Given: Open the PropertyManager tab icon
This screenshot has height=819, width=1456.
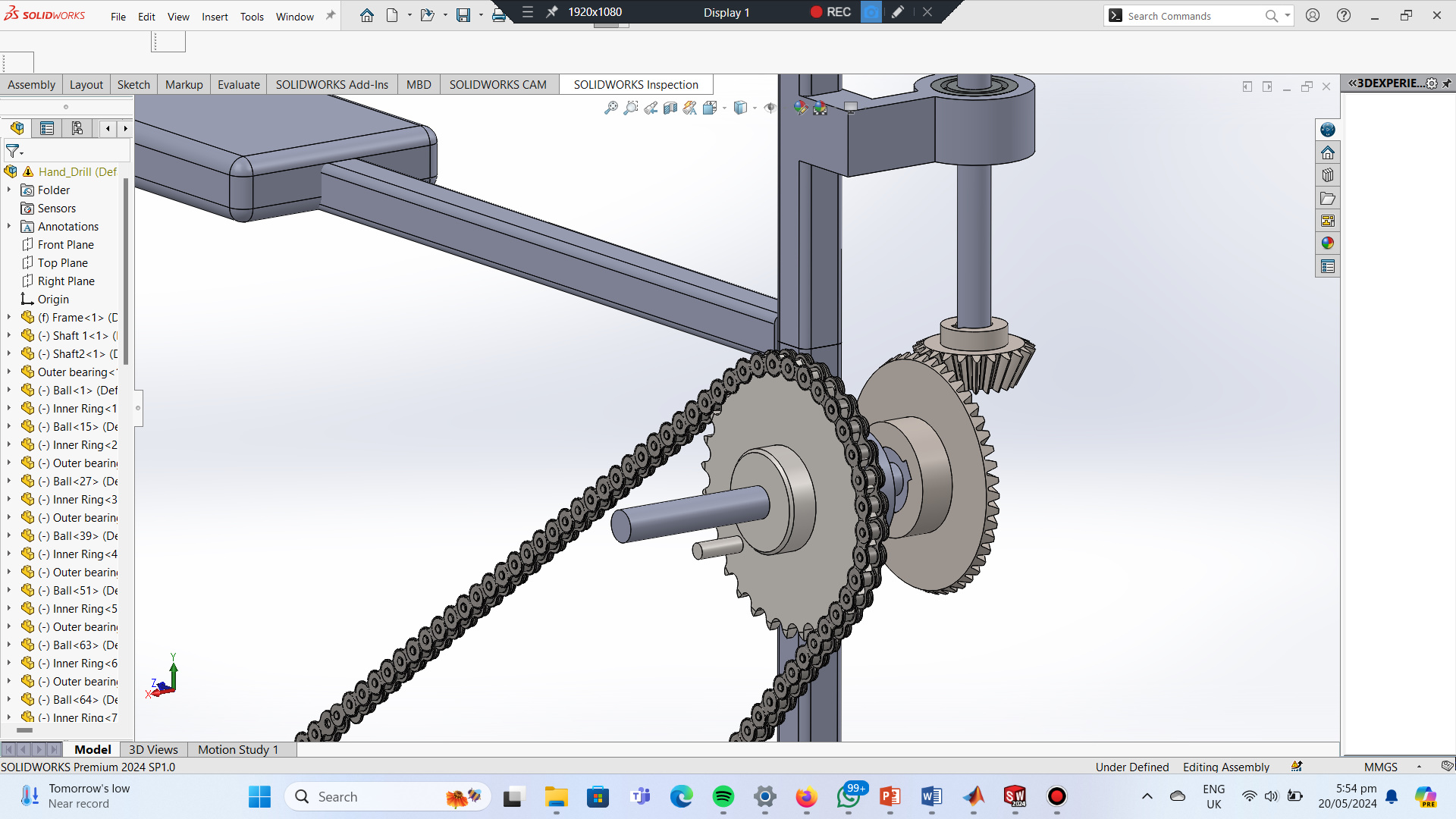Looking at the screenshot, I should [x=47, y=129].
